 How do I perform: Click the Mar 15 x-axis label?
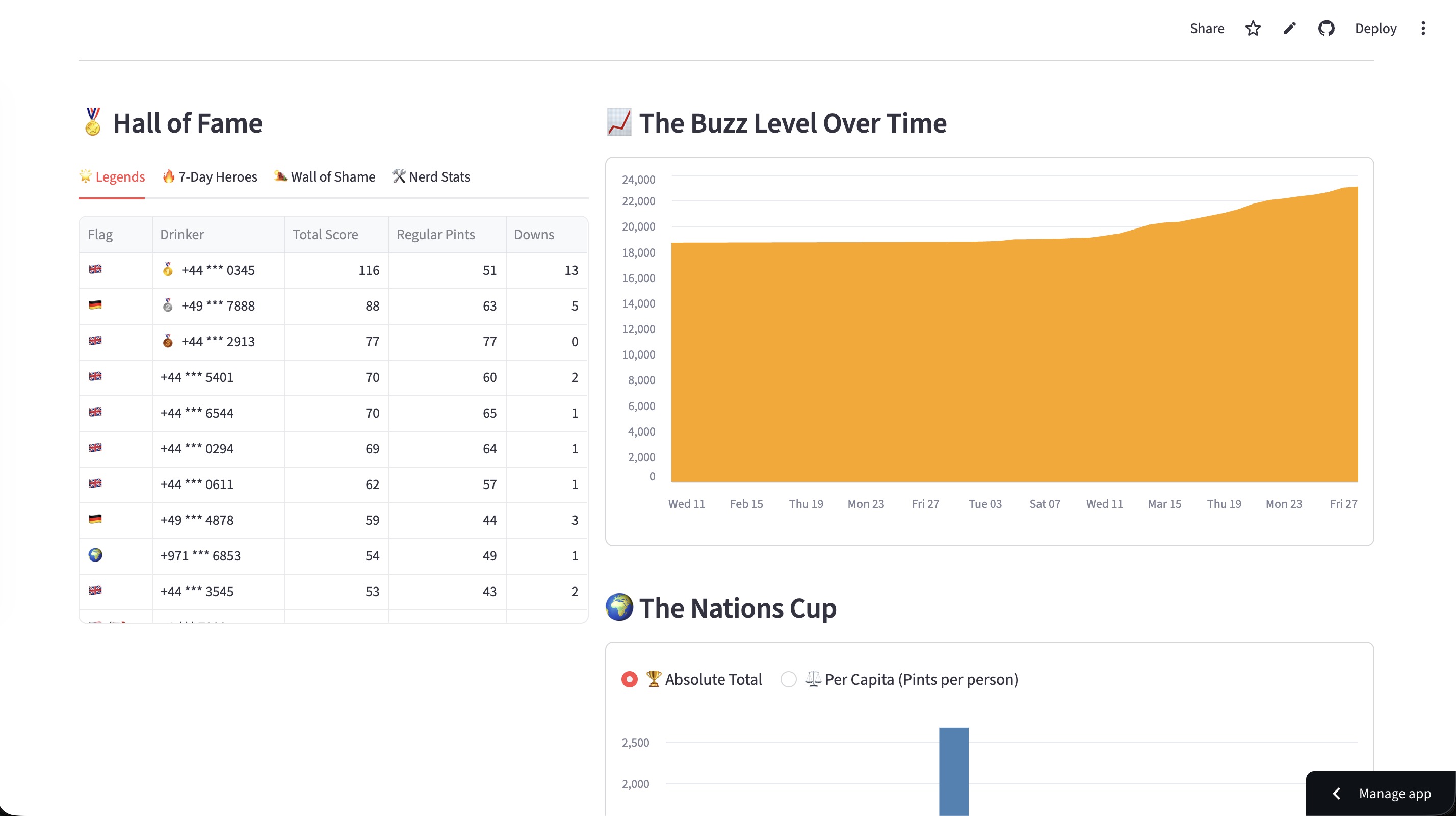coord(1164,503)
